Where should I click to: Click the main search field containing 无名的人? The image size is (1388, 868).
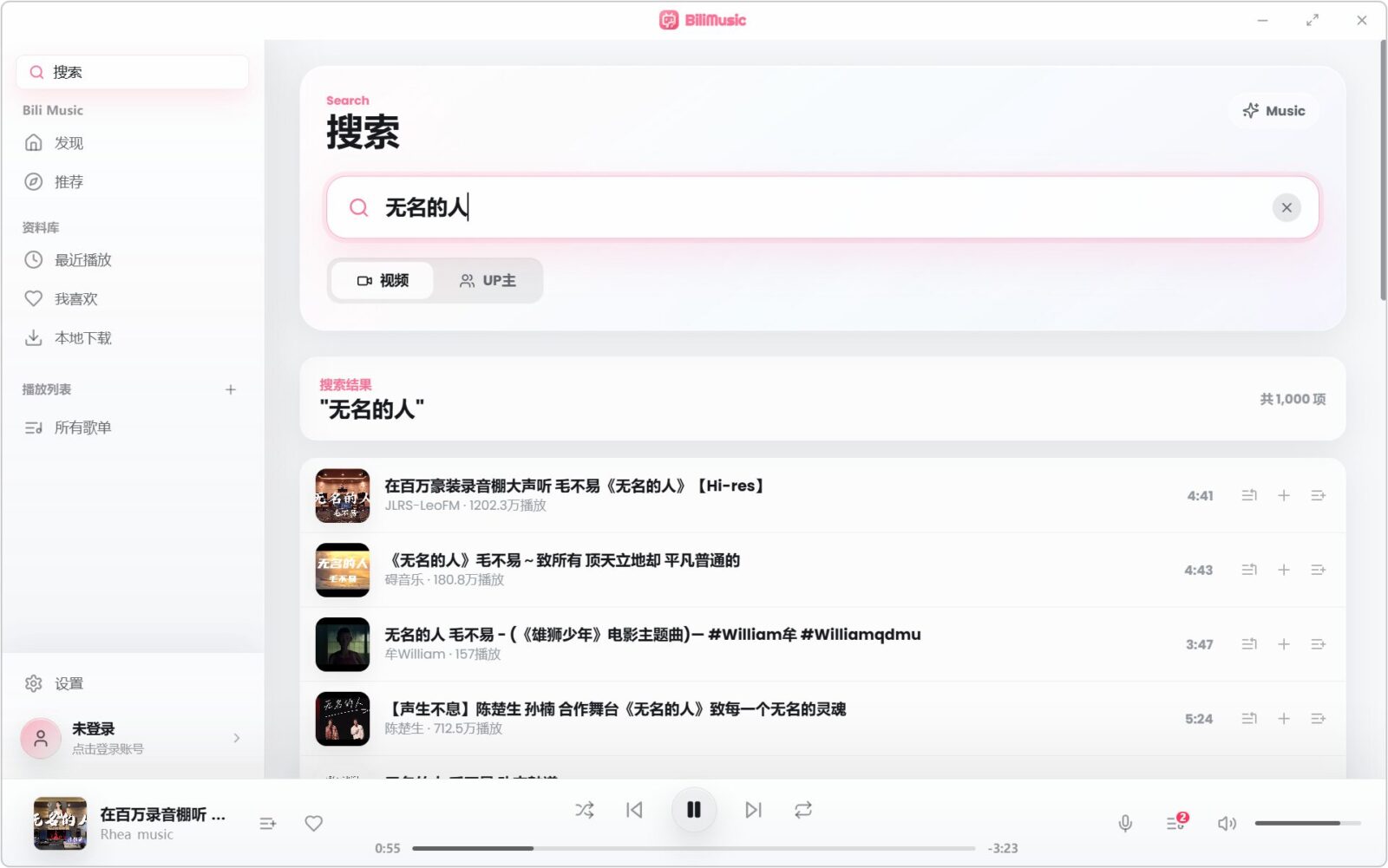[x=822, y=208]
